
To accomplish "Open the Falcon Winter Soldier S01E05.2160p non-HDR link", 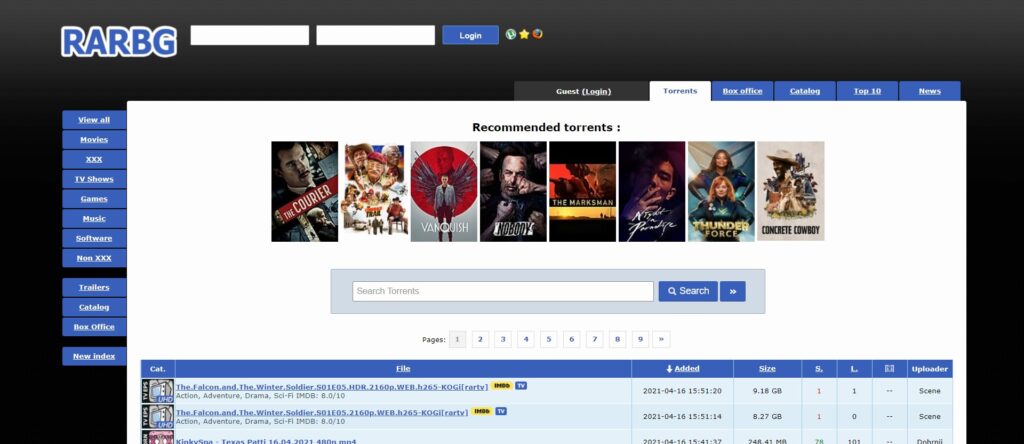I will [322, 412].
